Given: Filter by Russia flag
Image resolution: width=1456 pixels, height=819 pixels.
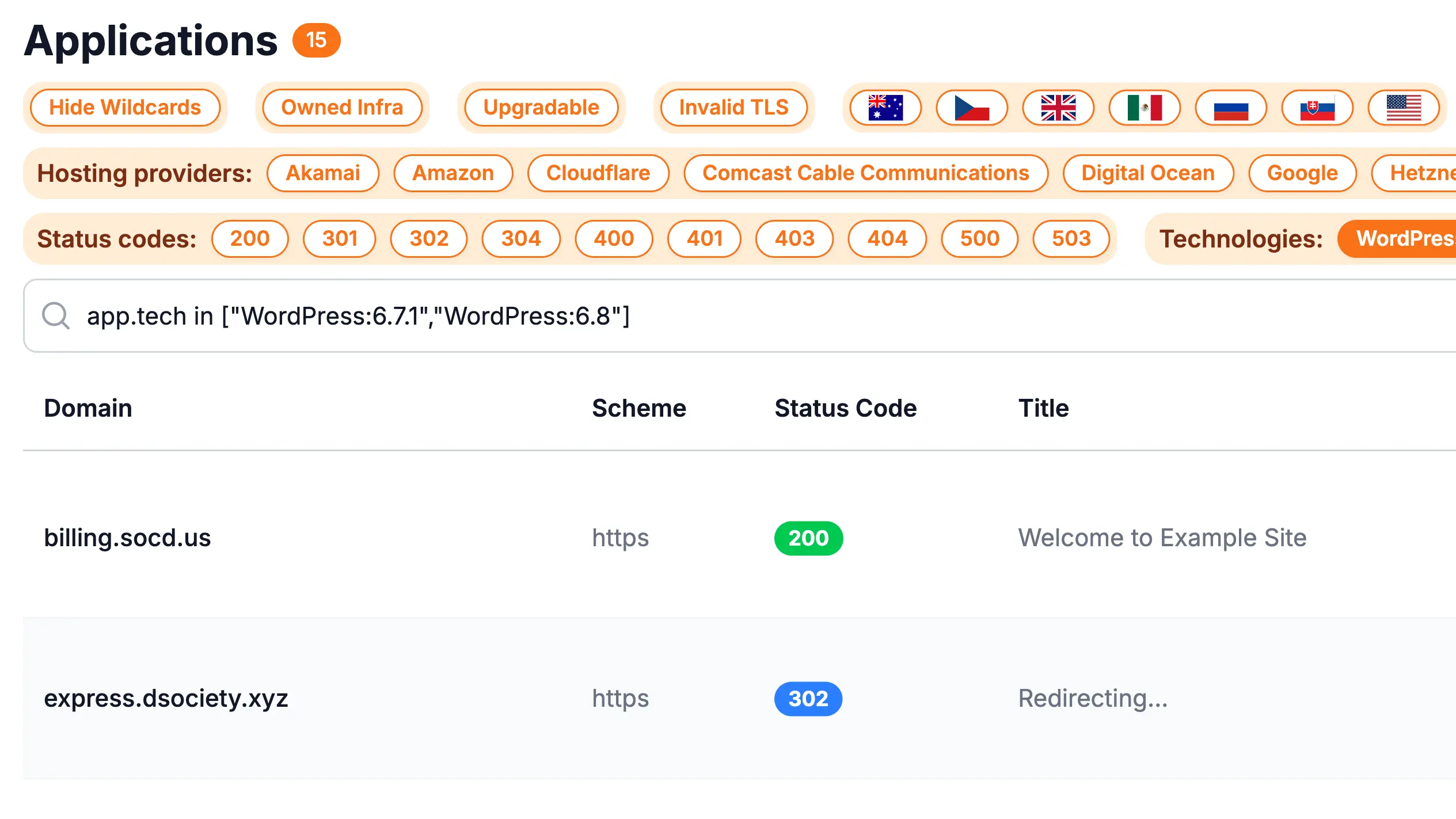Looking at the screenshot, I should click(x=1231, y=108).
